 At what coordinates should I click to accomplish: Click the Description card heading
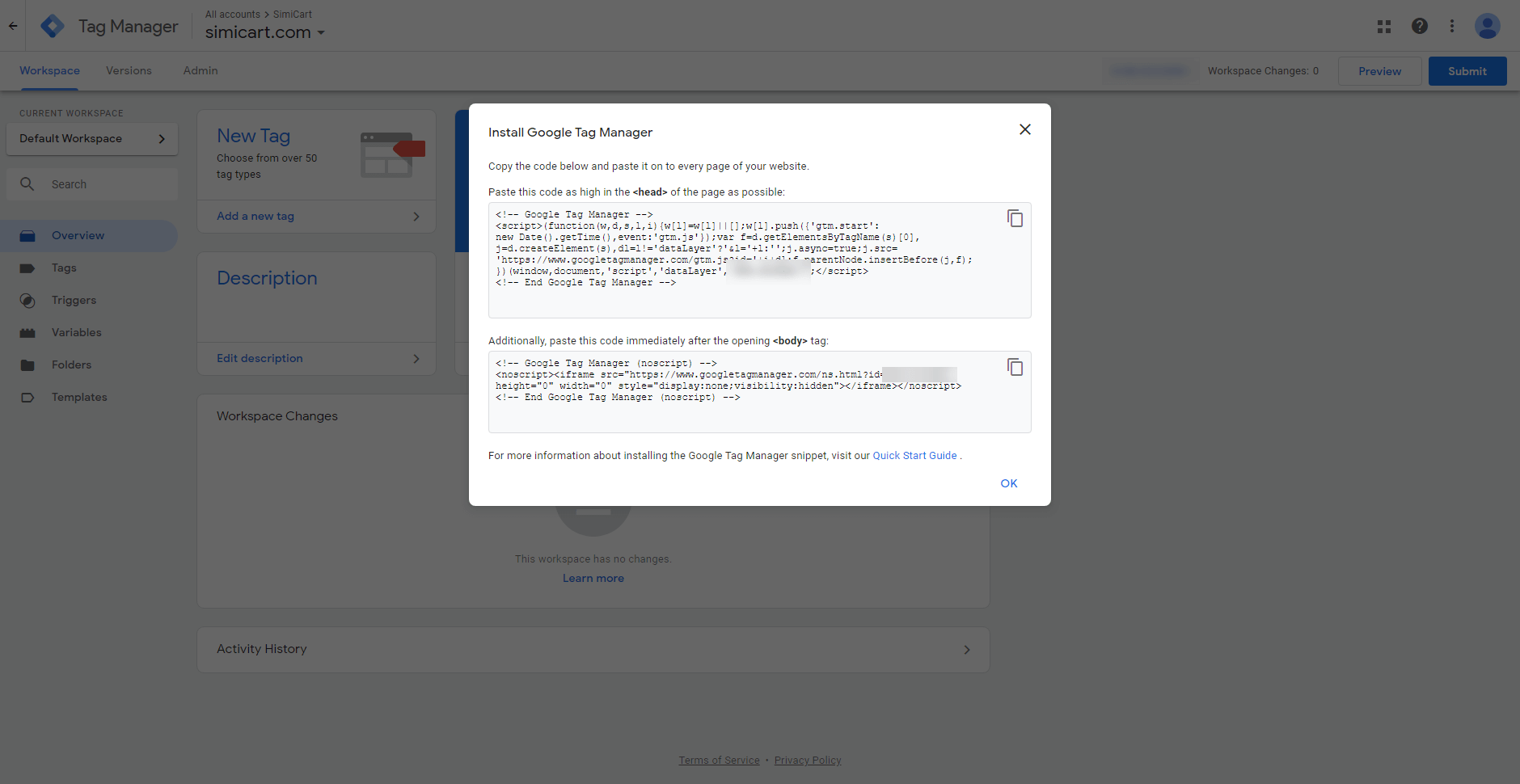point(267,278)
